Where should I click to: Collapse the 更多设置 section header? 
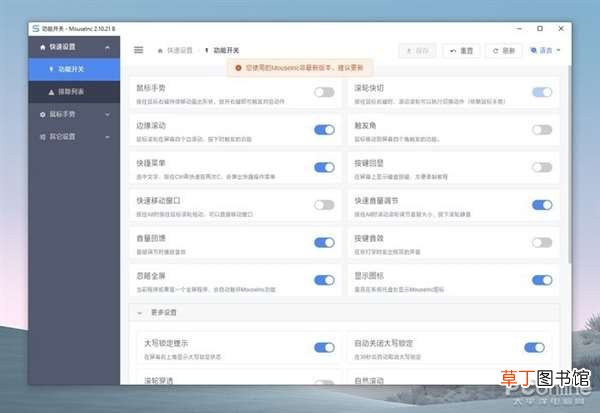344,313
